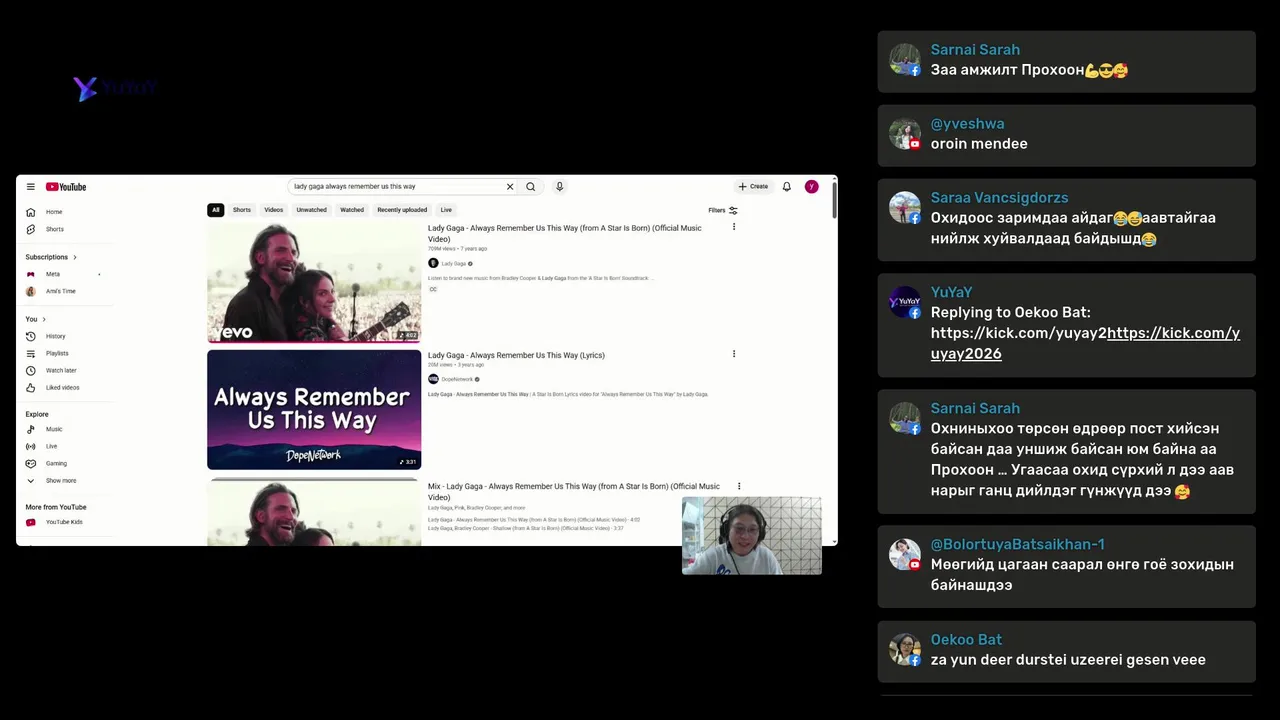Click the Sarnai Sarah name on the Прохоон message

point(975,50)
